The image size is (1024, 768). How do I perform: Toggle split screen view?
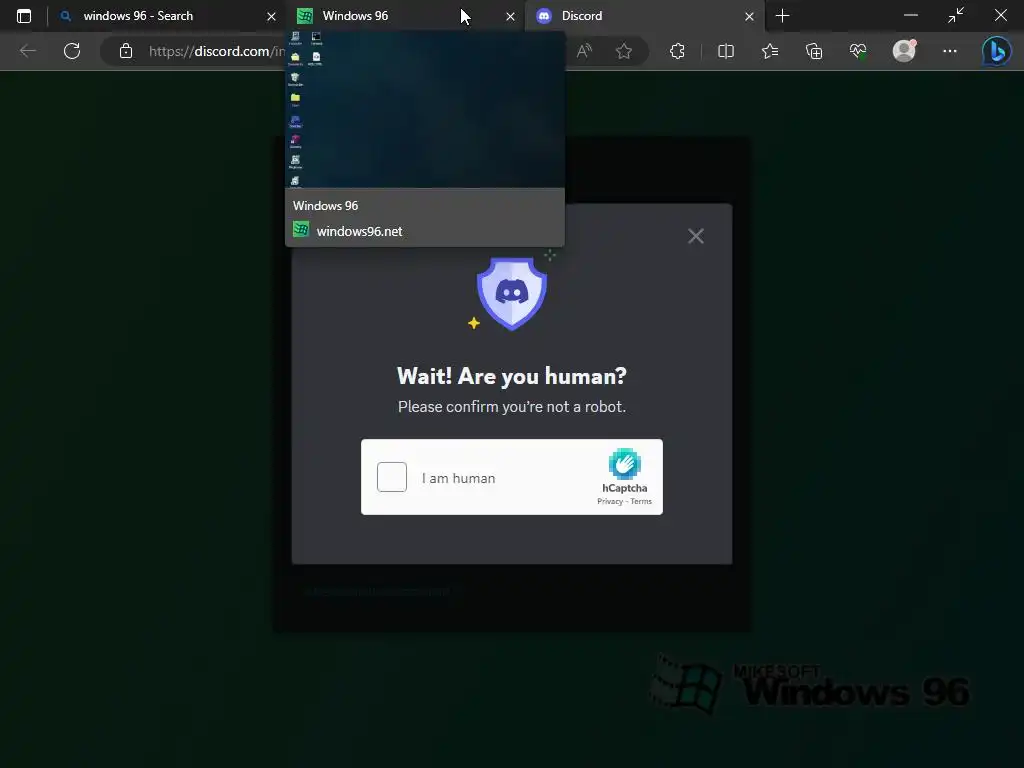726,51
